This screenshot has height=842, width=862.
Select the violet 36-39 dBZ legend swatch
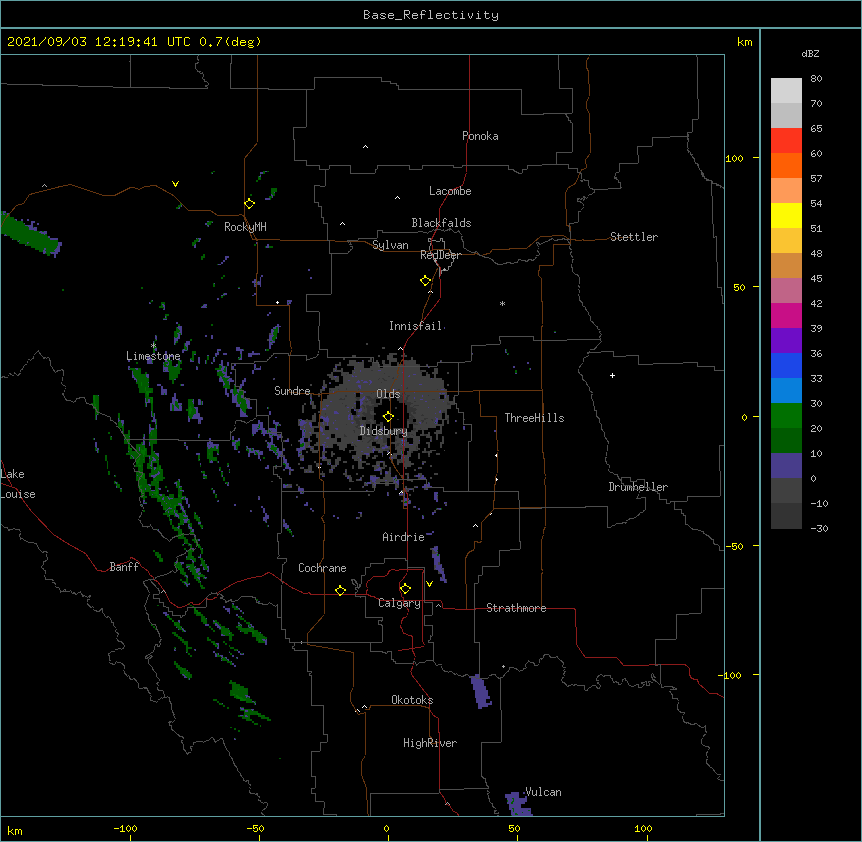click(x=786, y=341)
